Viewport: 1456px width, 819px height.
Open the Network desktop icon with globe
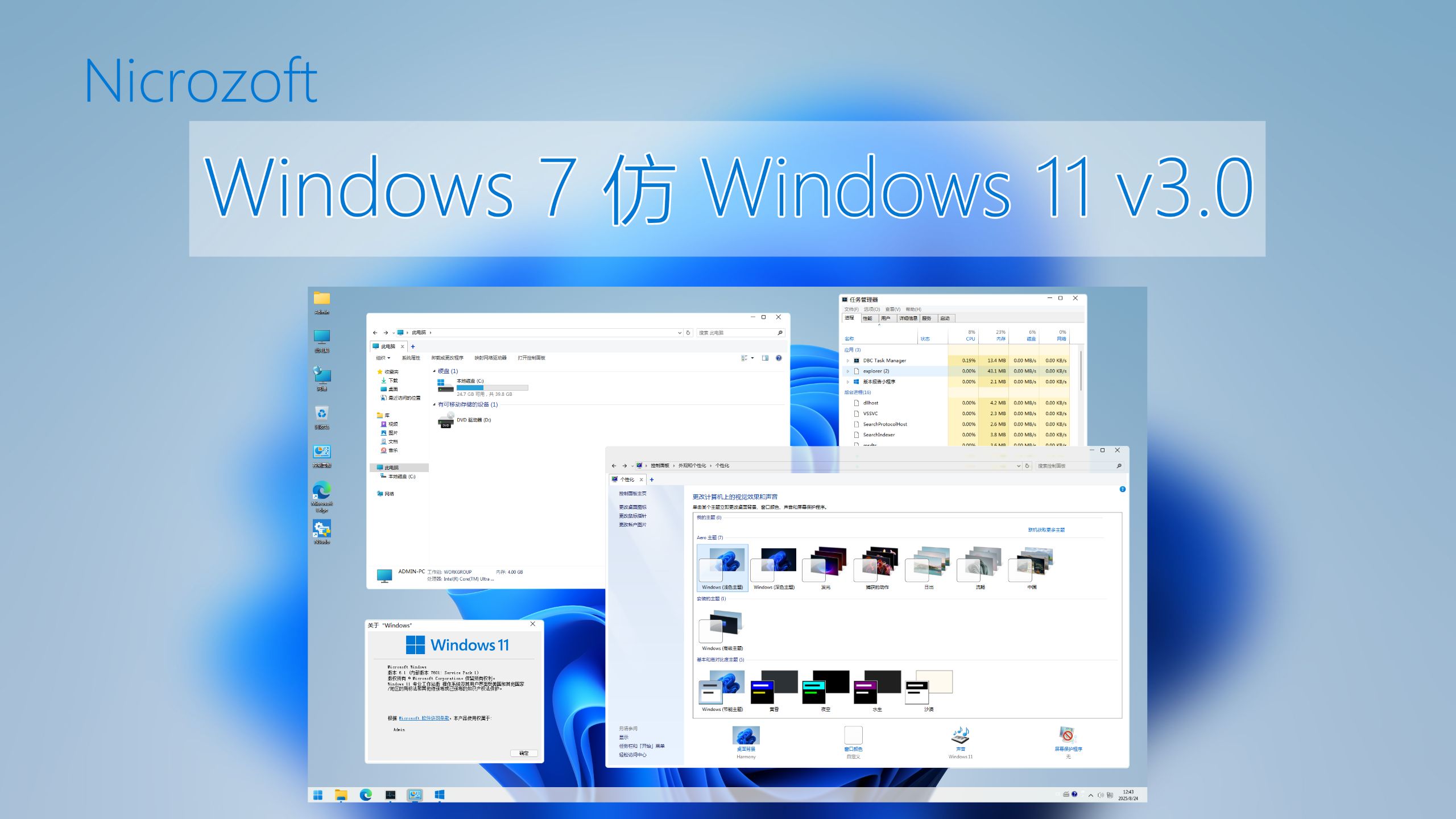[321, 378]
